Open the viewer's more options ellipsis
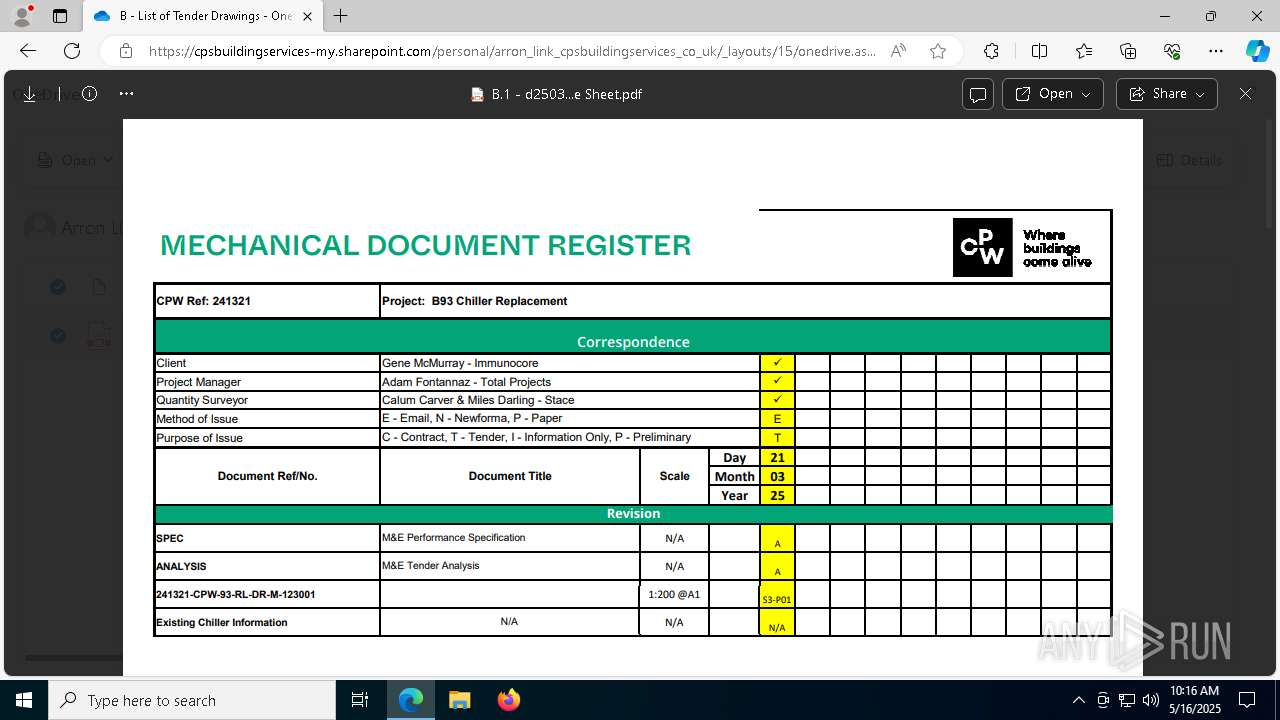 pos(126,94)
